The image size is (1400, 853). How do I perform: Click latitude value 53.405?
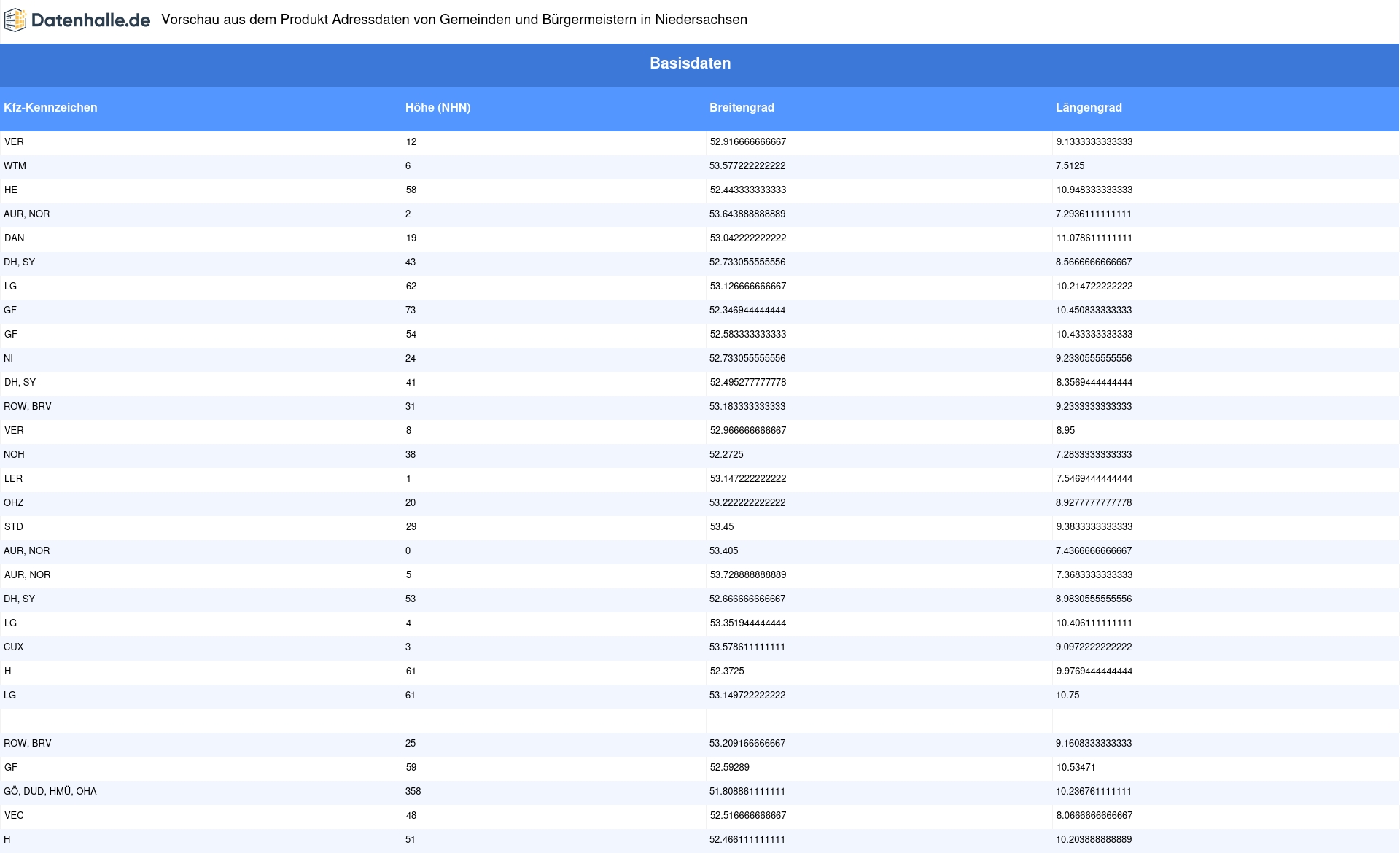pyautogui.click(x=723, y=551)
